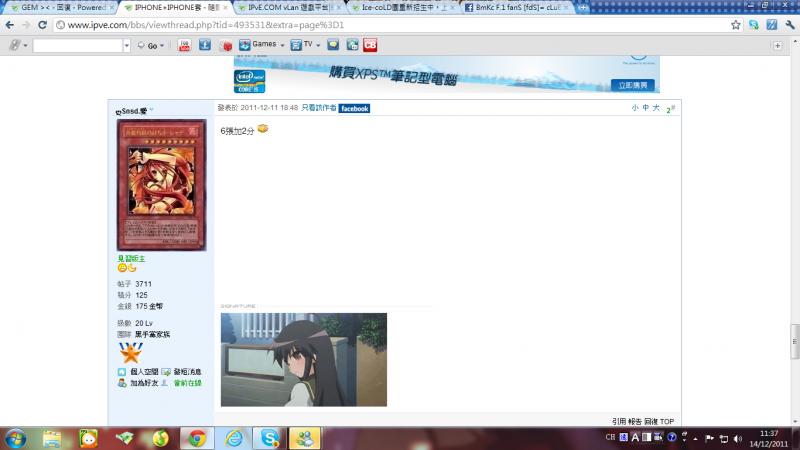Click the blue pencil extension icon
Viewport: 800px width, 450px height.
click(x=771, y=25)
